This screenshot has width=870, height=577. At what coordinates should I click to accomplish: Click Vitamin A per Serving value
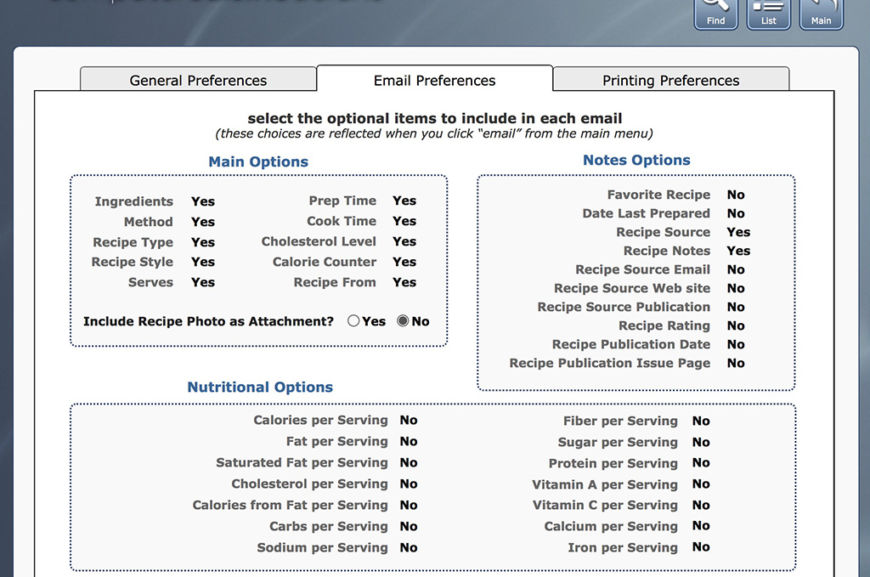tap(701, 484)
